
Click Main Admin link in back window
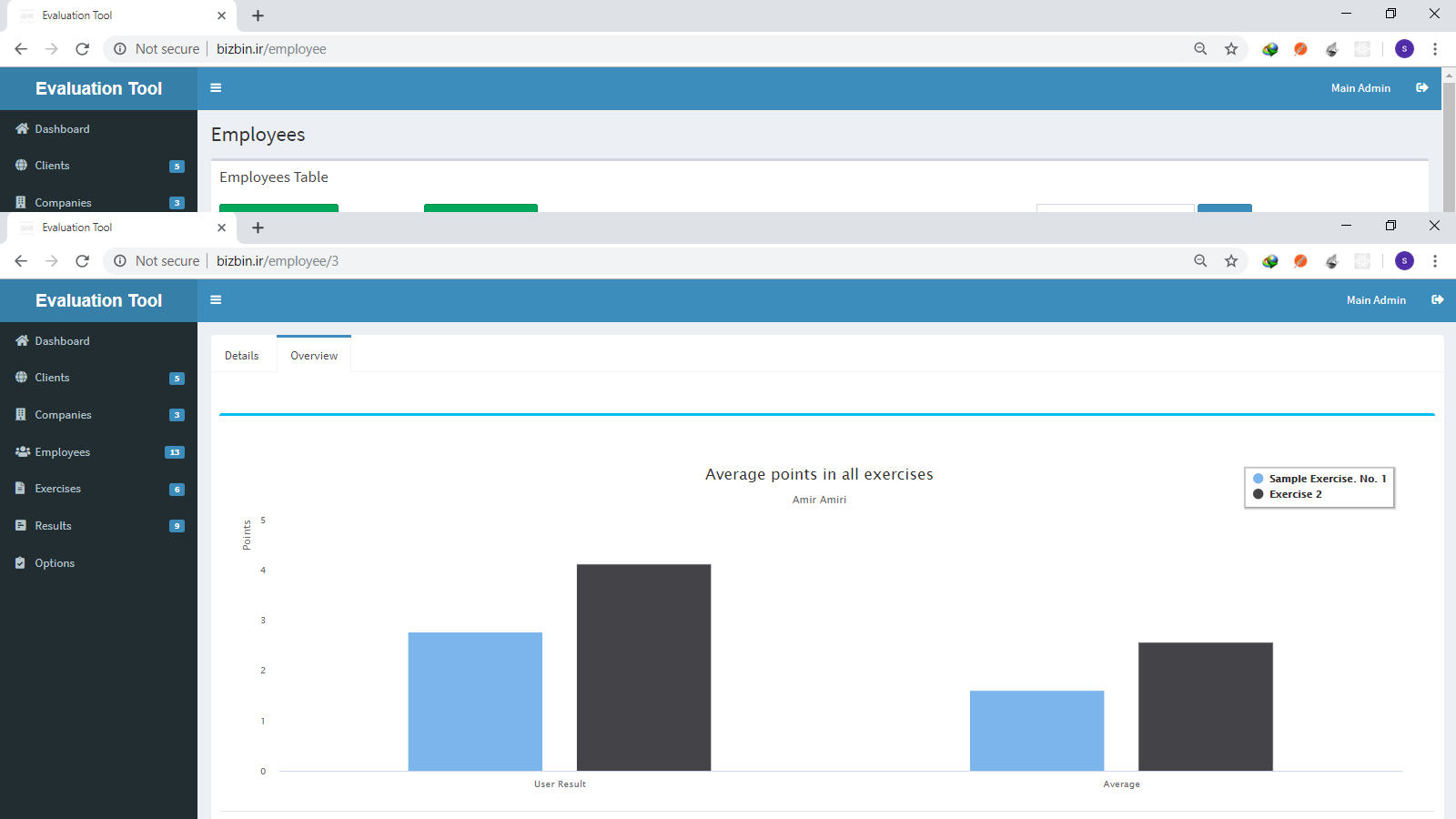click(1360, 88)
